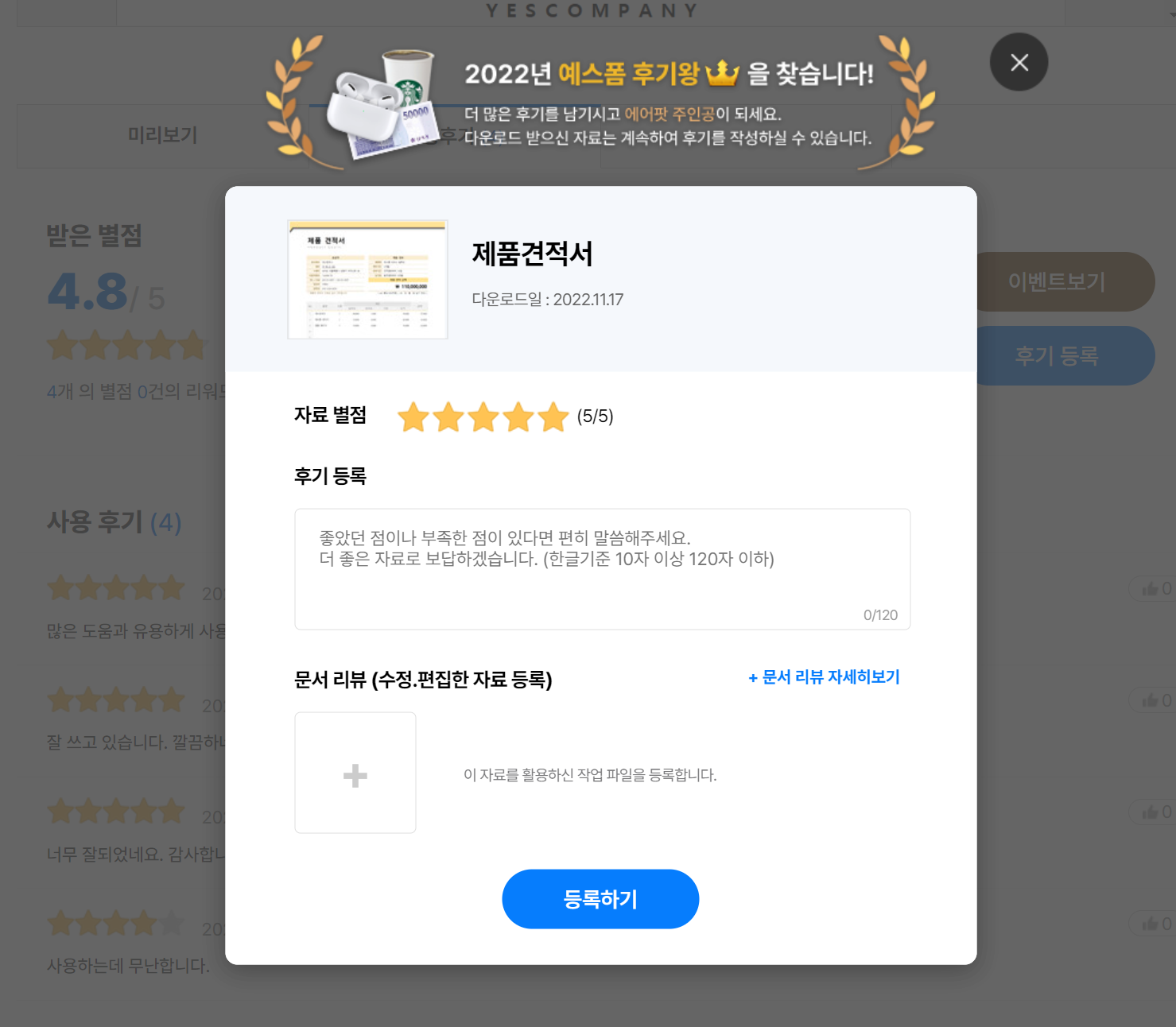This screenshot has height=1027, width=1176.
Task: Set rating to two stars
Action: point(448,417)
